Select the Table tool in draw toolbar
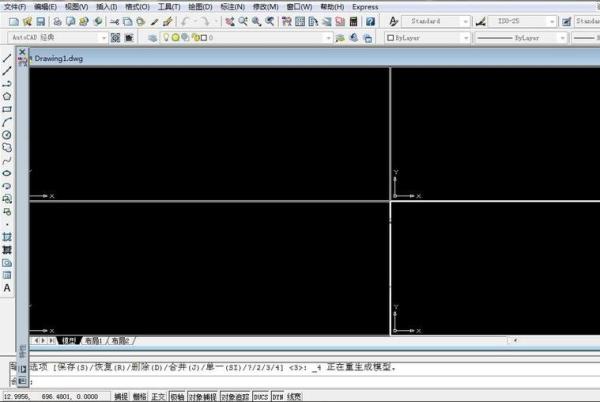This screenshot has height=402, width=600. coord(7,275)
